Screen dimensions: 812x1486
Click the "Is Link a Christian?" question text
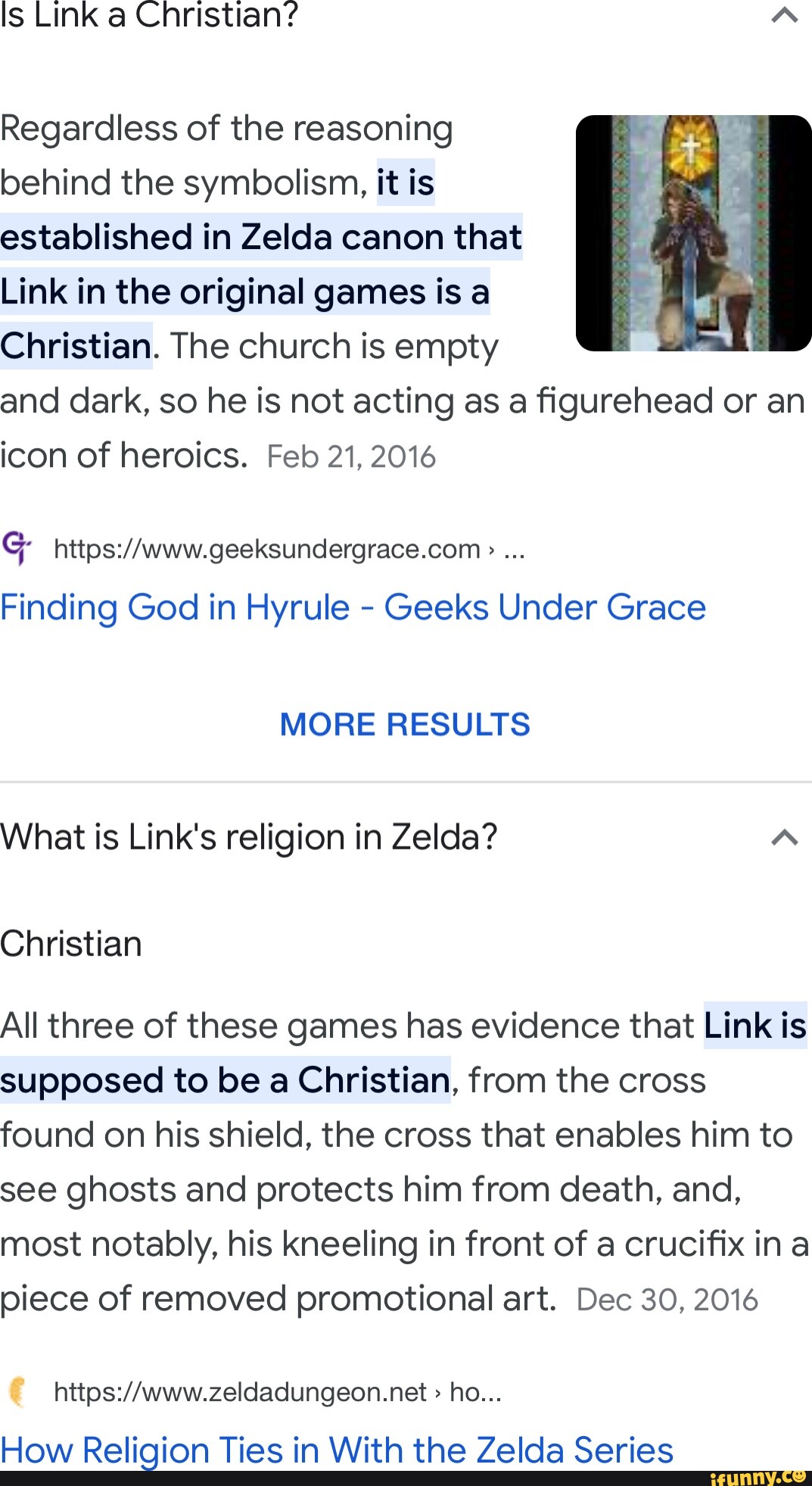(150, 15)
